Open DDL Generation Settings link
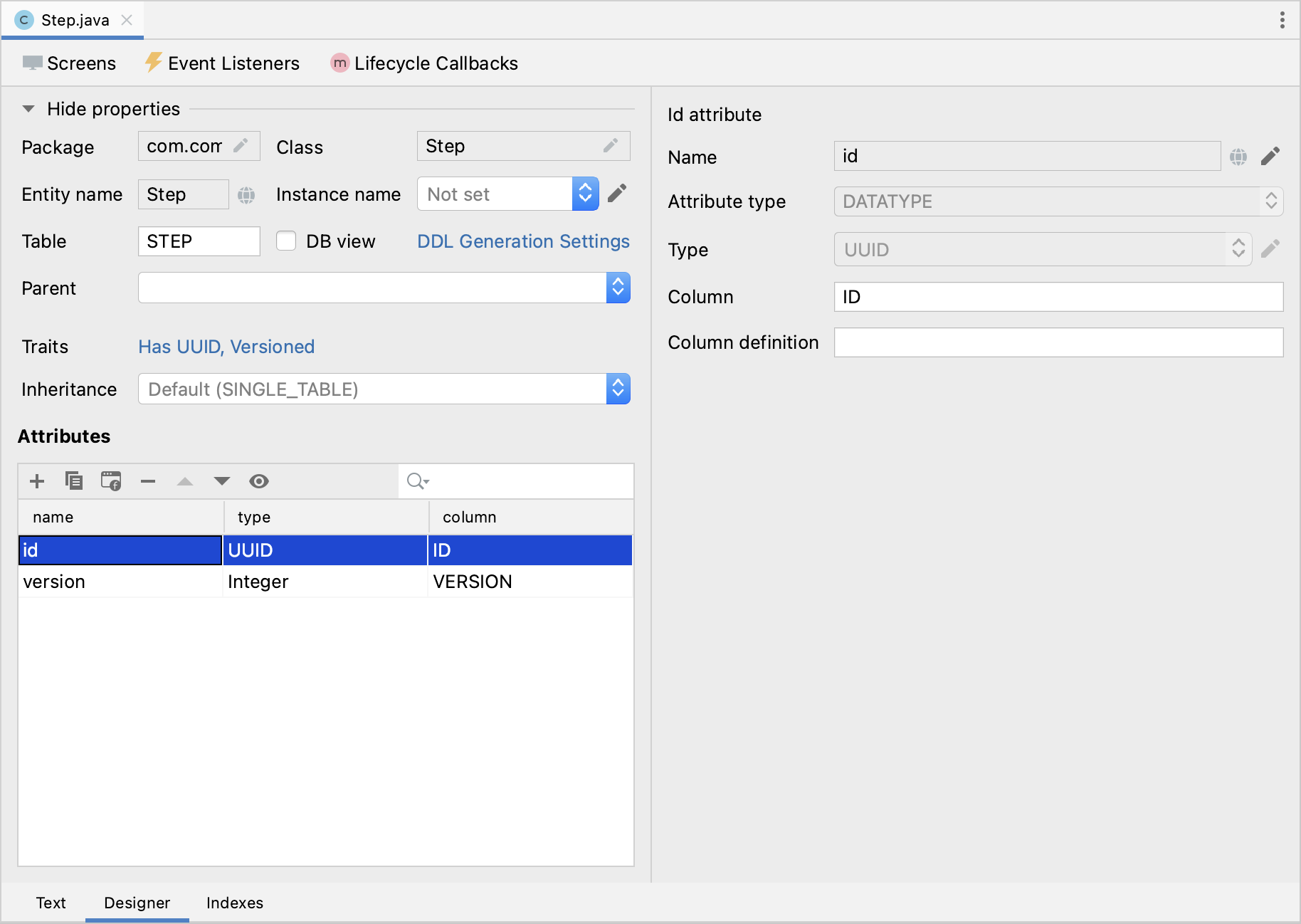1301x924 pixels. click(523, 241)
